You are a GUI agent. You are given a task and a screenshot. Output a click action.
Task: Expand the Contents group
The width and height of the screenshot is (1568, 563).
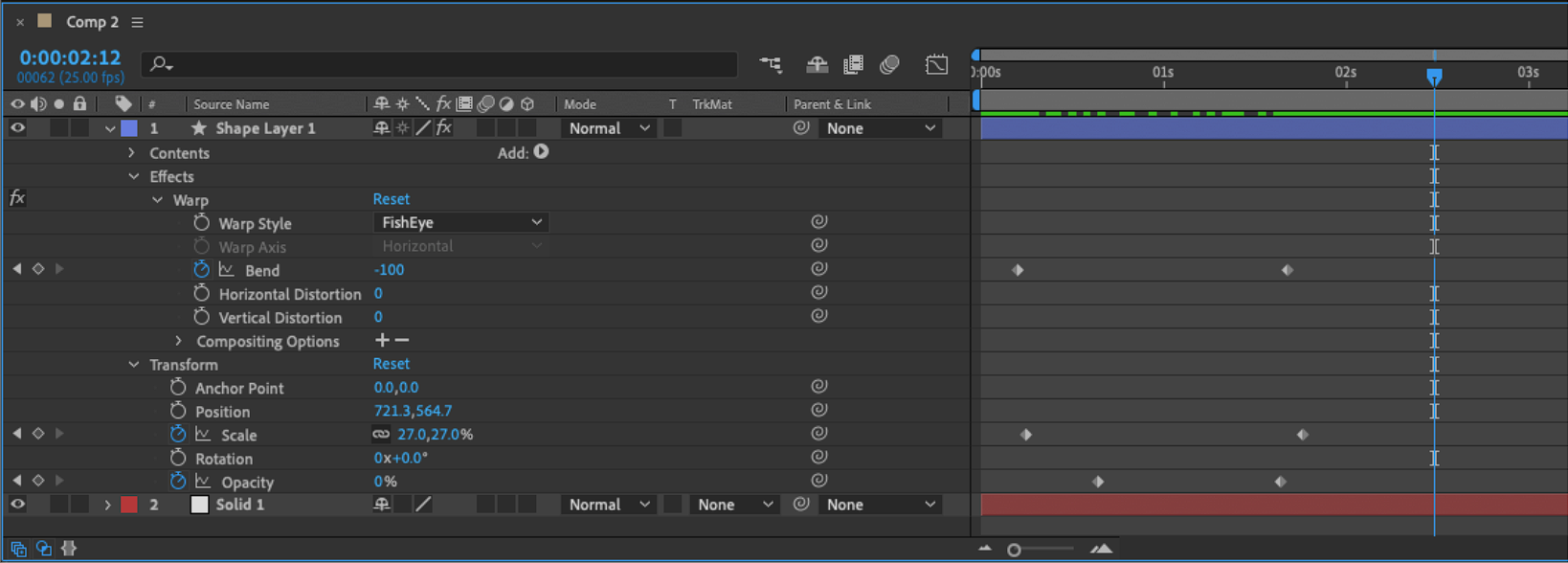[x=132, y=152]
